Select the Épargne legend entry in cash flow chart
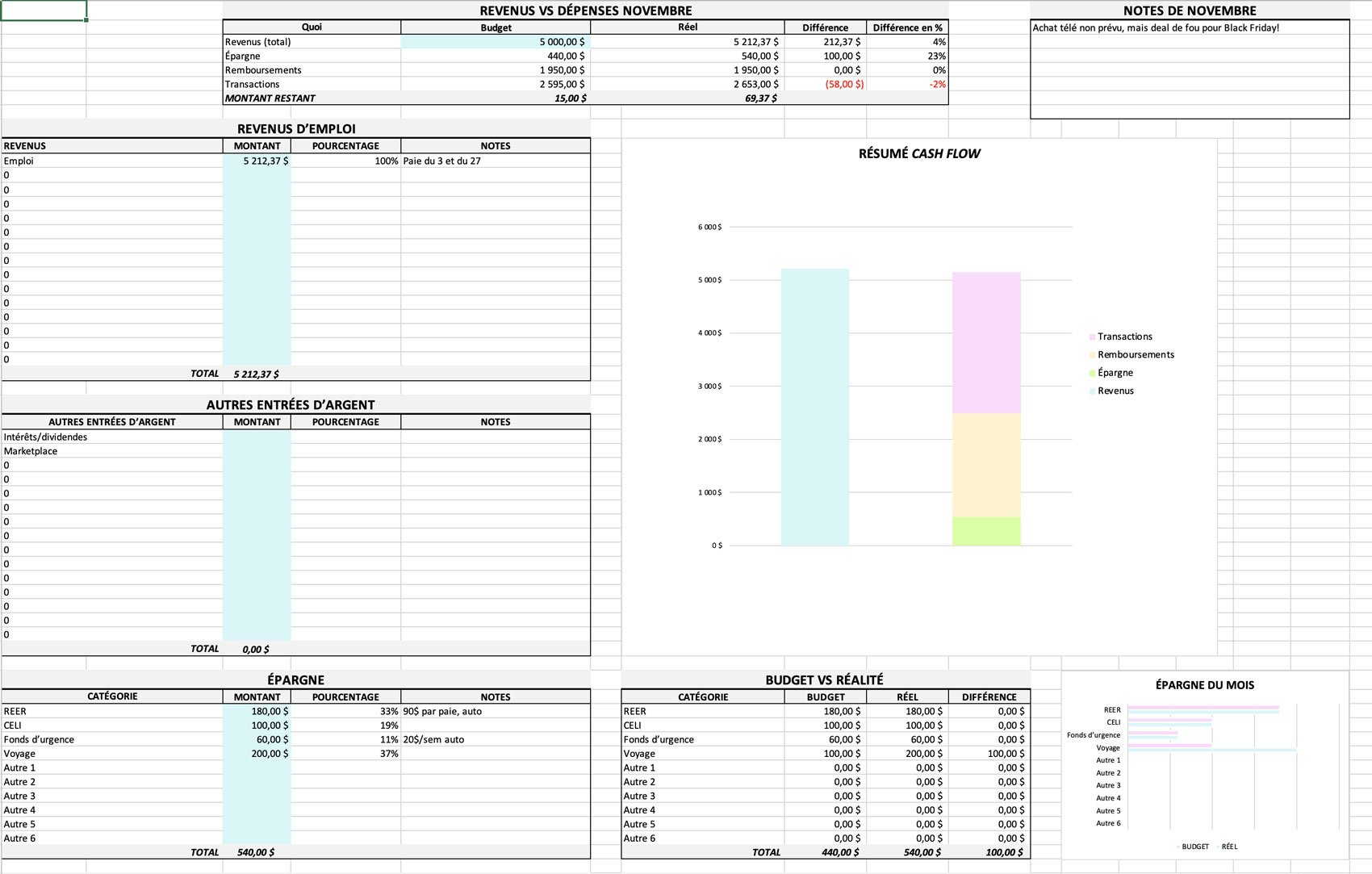 [x=1115, y=373]
